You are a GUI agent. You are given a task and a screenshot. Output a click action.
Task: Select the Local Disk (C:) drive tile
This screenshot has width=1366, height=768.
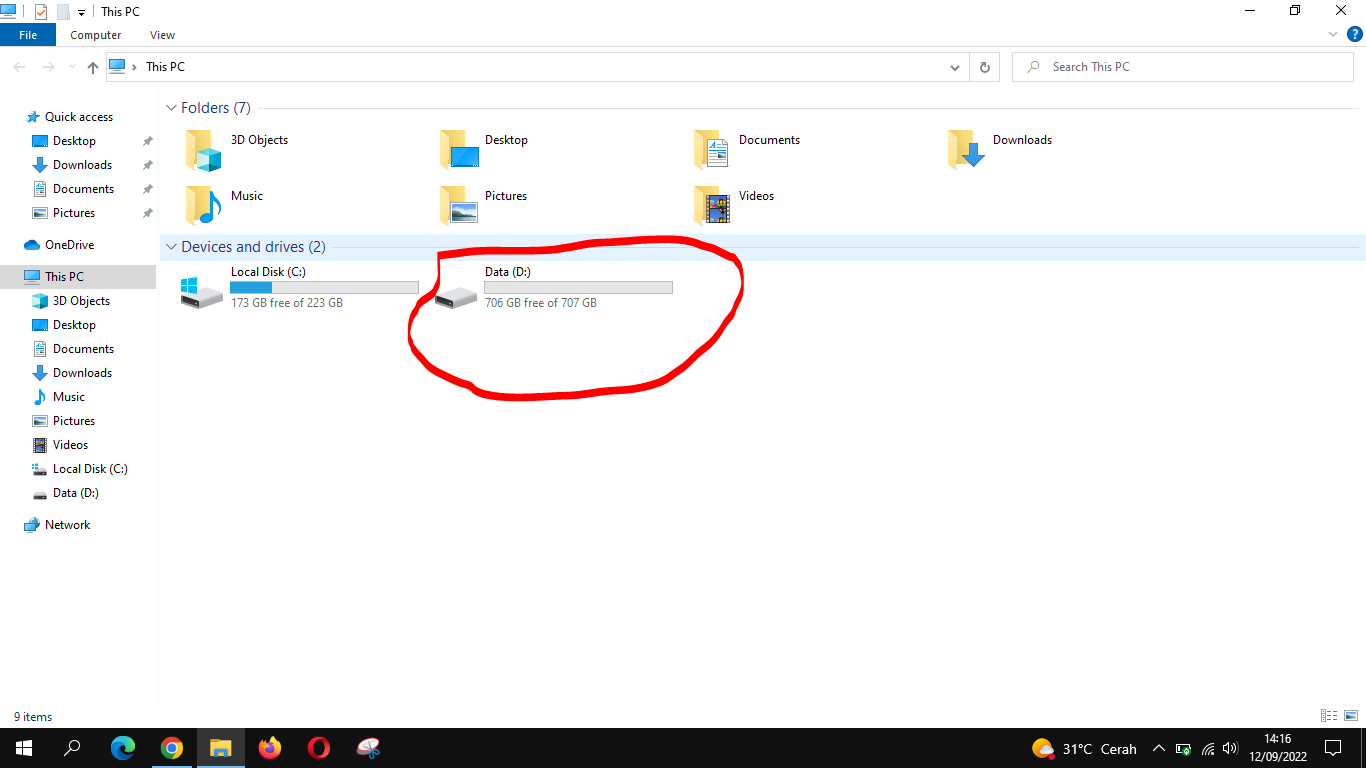click(x=299, y=288)
